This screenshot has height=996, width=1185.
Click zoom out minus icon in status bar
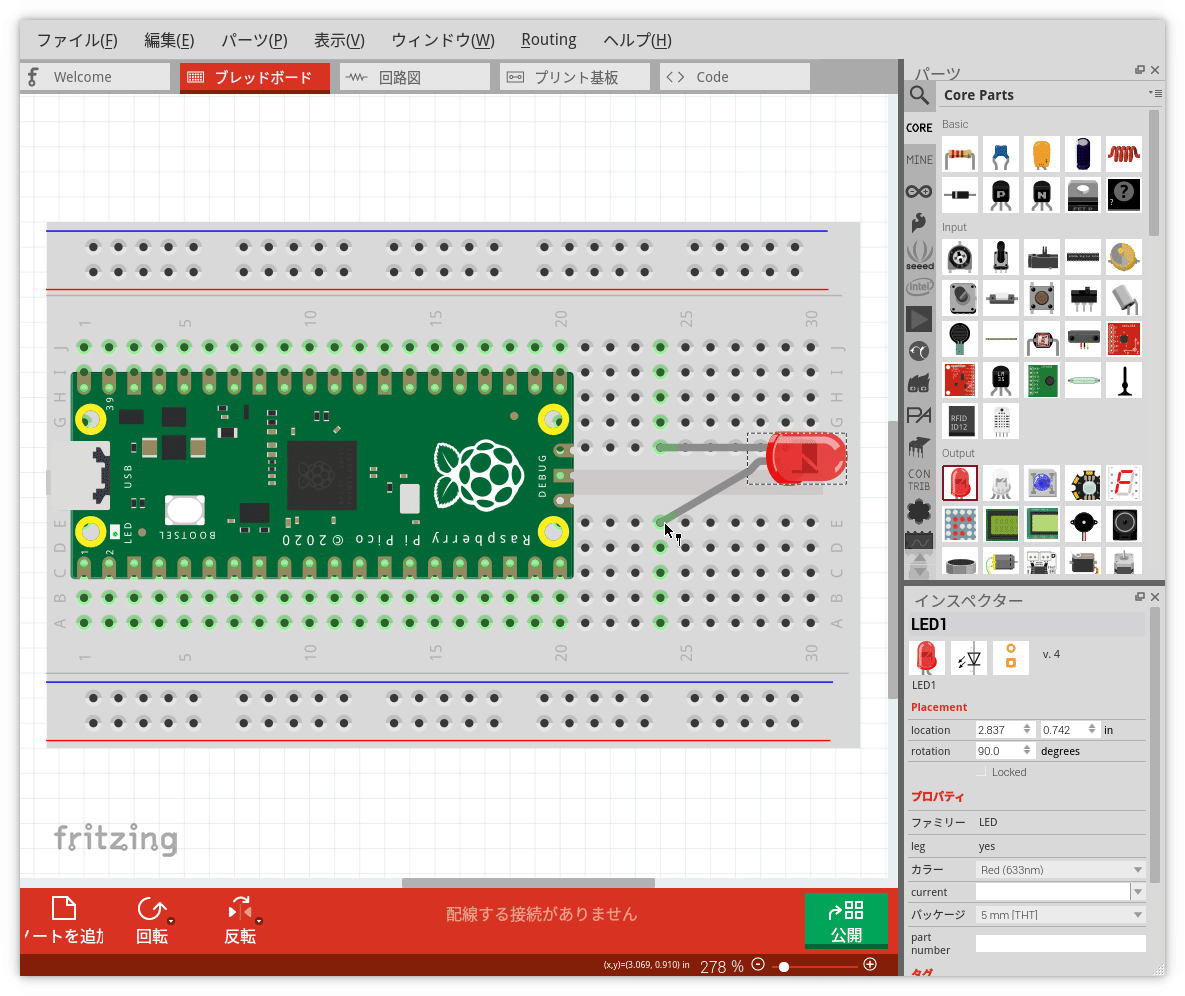(x=759, y=965)
